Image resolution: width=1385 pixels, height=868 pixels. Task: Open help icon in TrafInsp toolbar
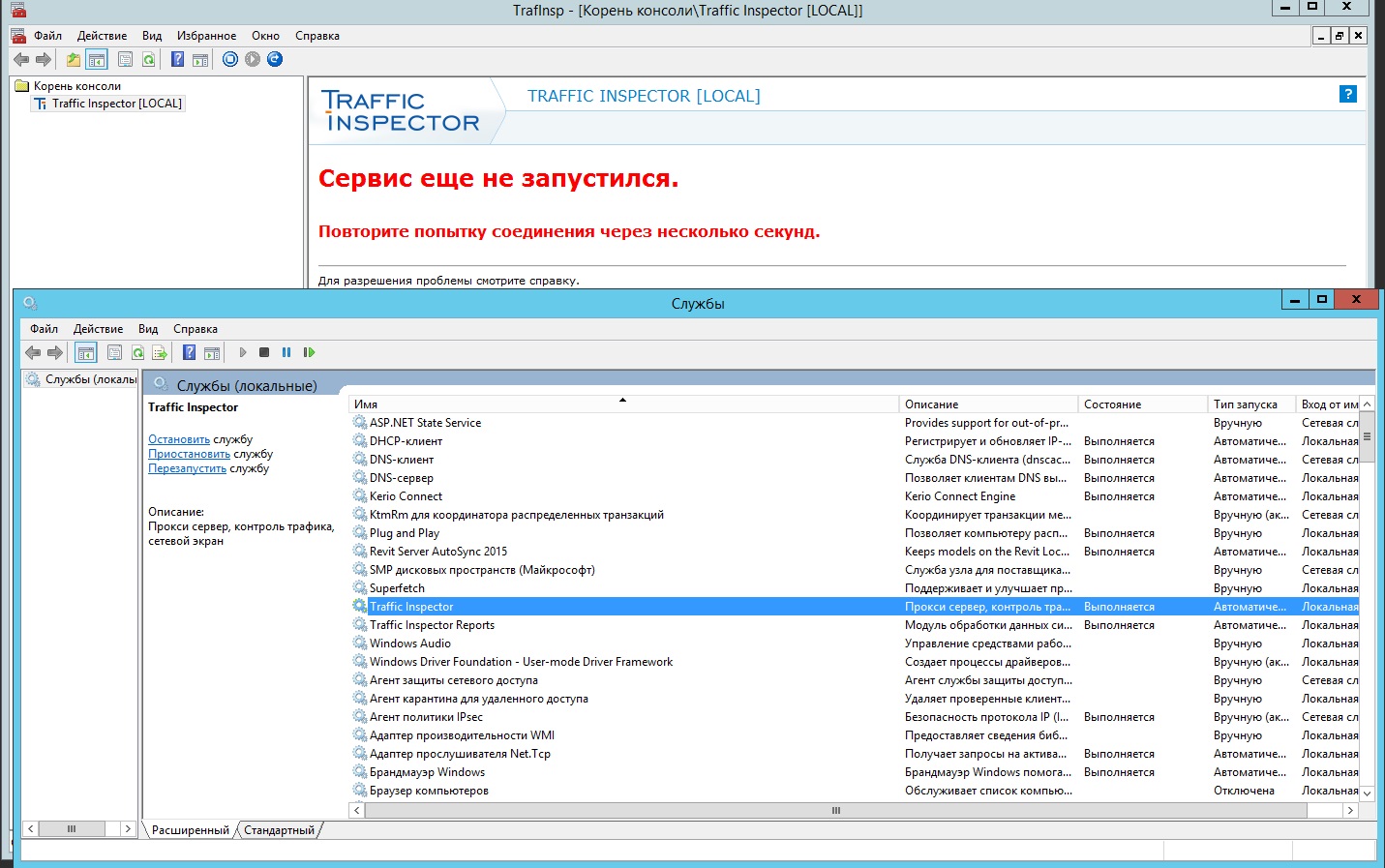point(177,59)
